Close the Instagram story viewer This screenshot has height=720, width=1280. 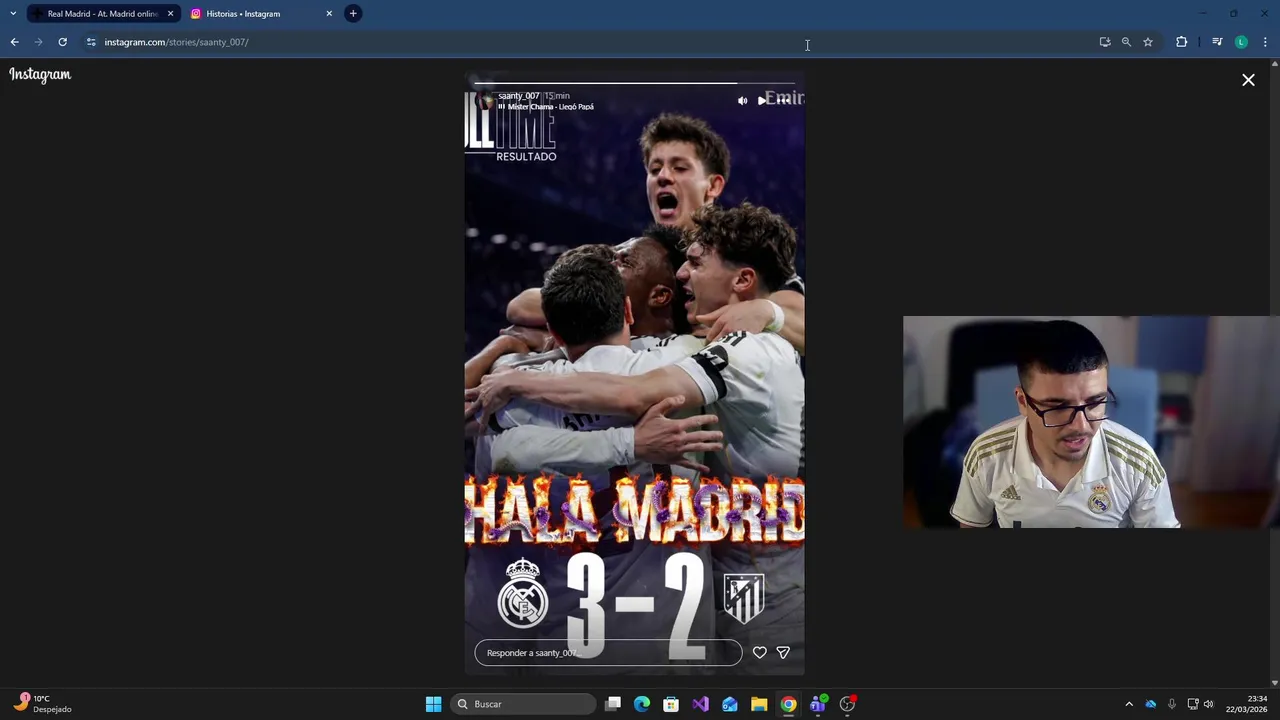1248,80
